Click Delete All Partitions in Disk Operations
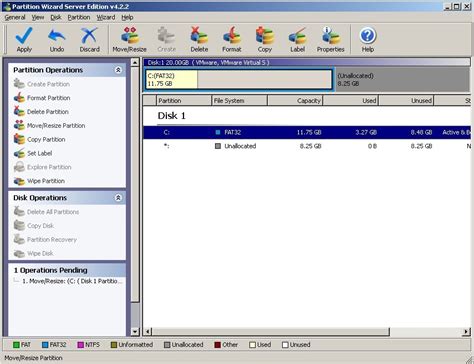474x364 pixels. [x=46, y=212]
